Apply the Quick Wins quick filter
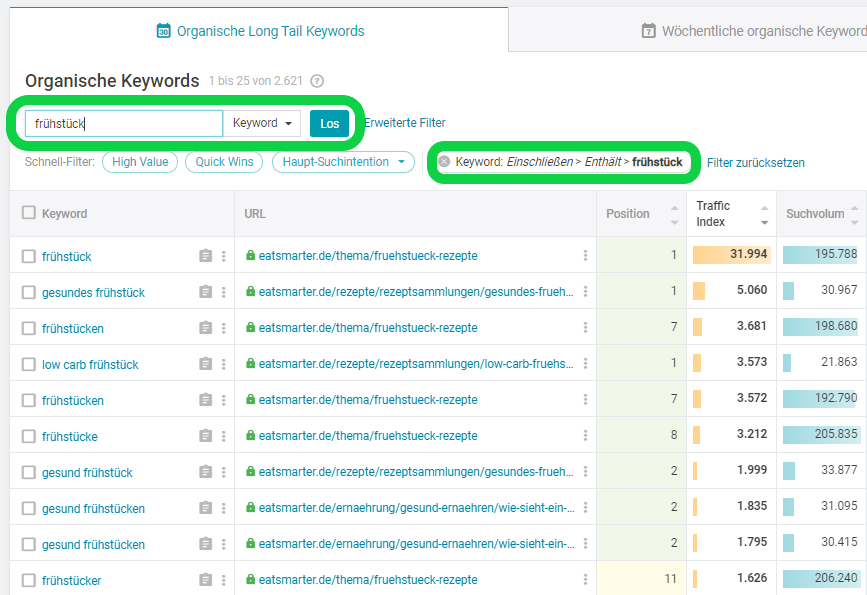Screen dimensions: 867x595 coord(224,162)
